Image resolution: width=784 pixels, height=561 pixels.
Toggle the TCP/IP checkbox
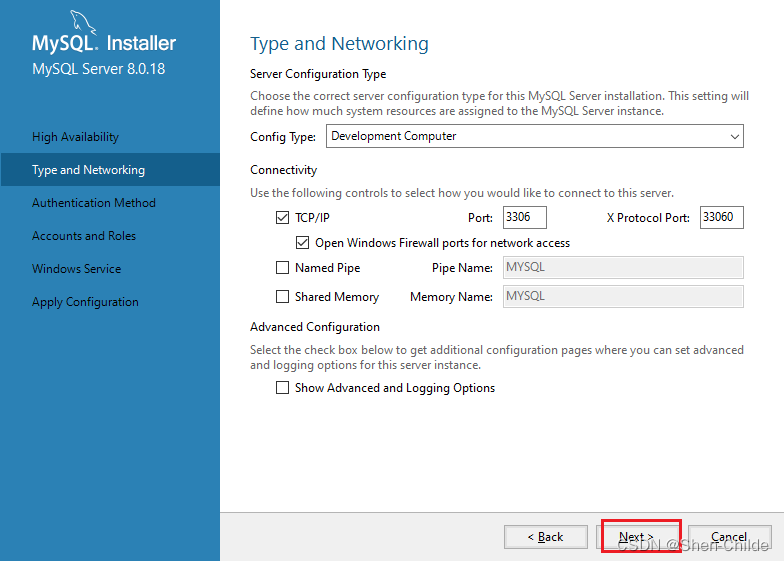[x=282, y=218]
